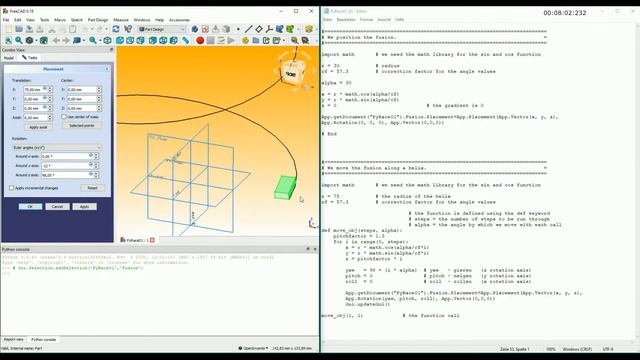Click the Fit all view icon

pos(9,40)
